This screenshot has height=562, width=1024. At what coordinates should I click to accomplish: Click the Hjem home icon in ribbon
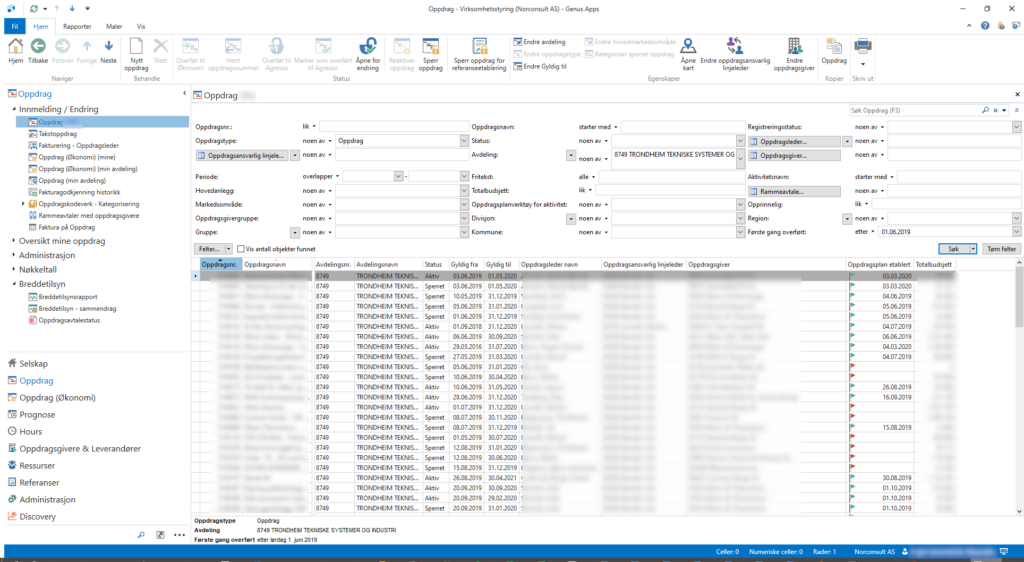click(15, 46)
